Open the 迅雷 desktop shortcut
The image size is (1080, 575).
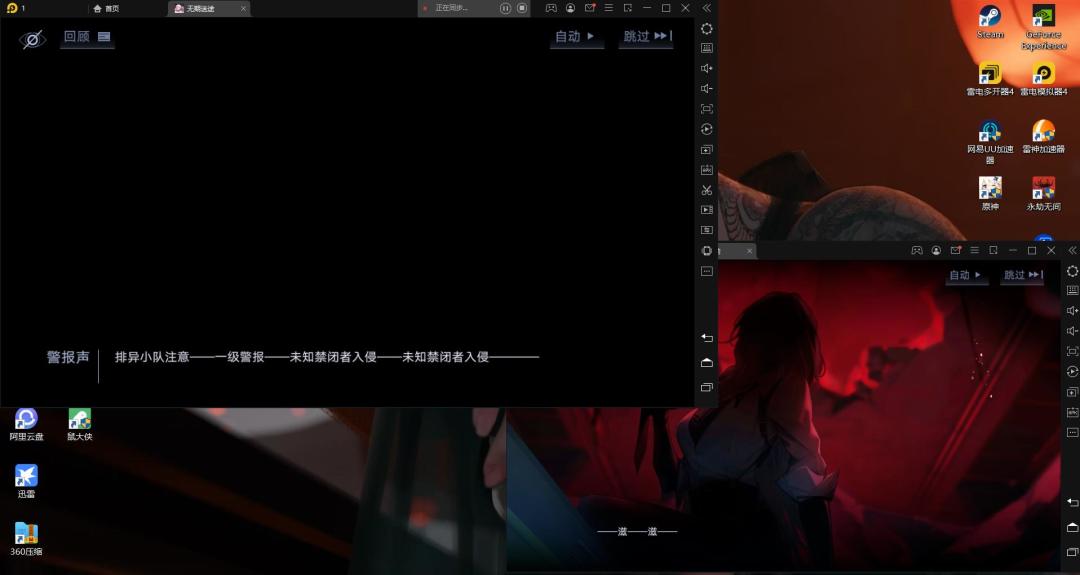click(x=26, y=481)
